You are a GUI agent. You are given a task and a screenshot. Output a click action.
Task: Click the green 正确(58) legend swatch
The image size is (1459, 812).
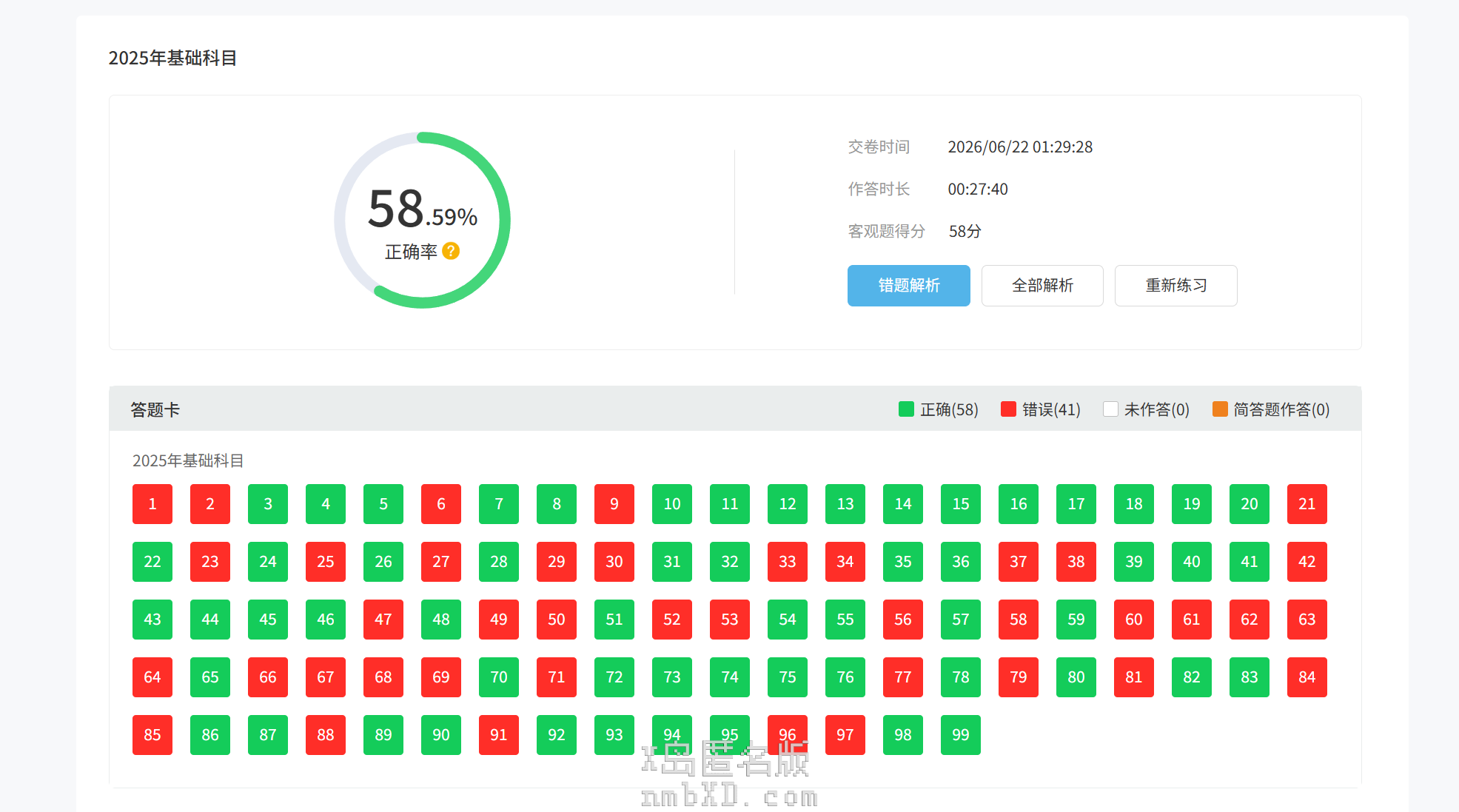[x=906, y=409]
